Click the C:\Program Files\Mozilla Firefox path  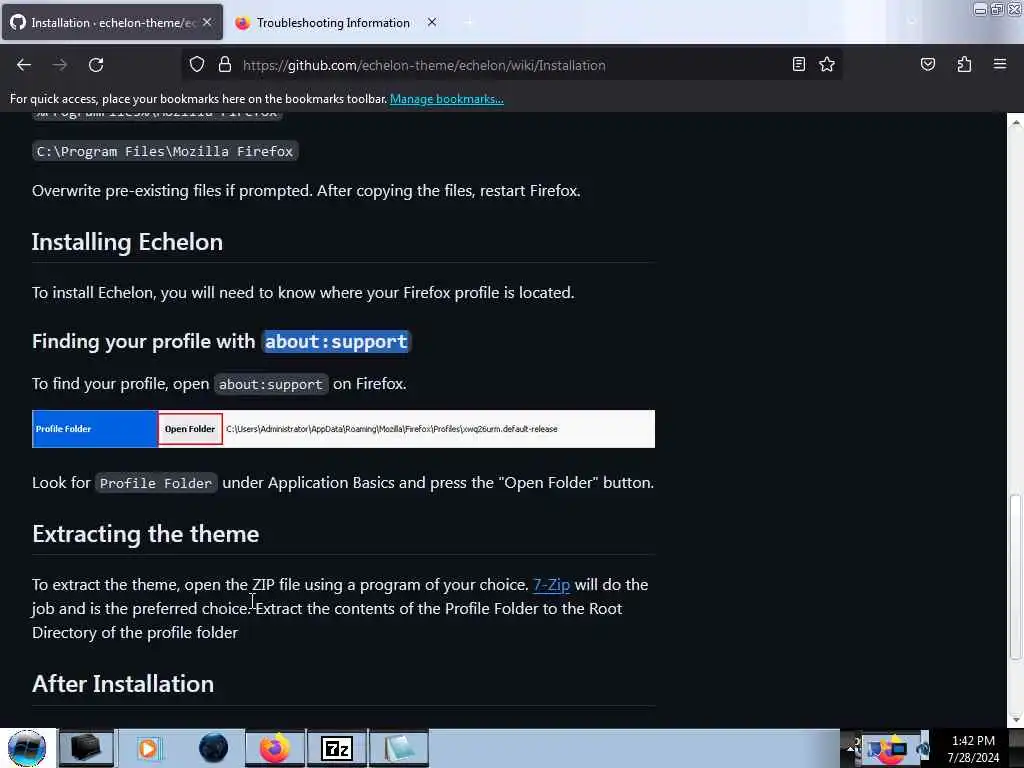165,152
